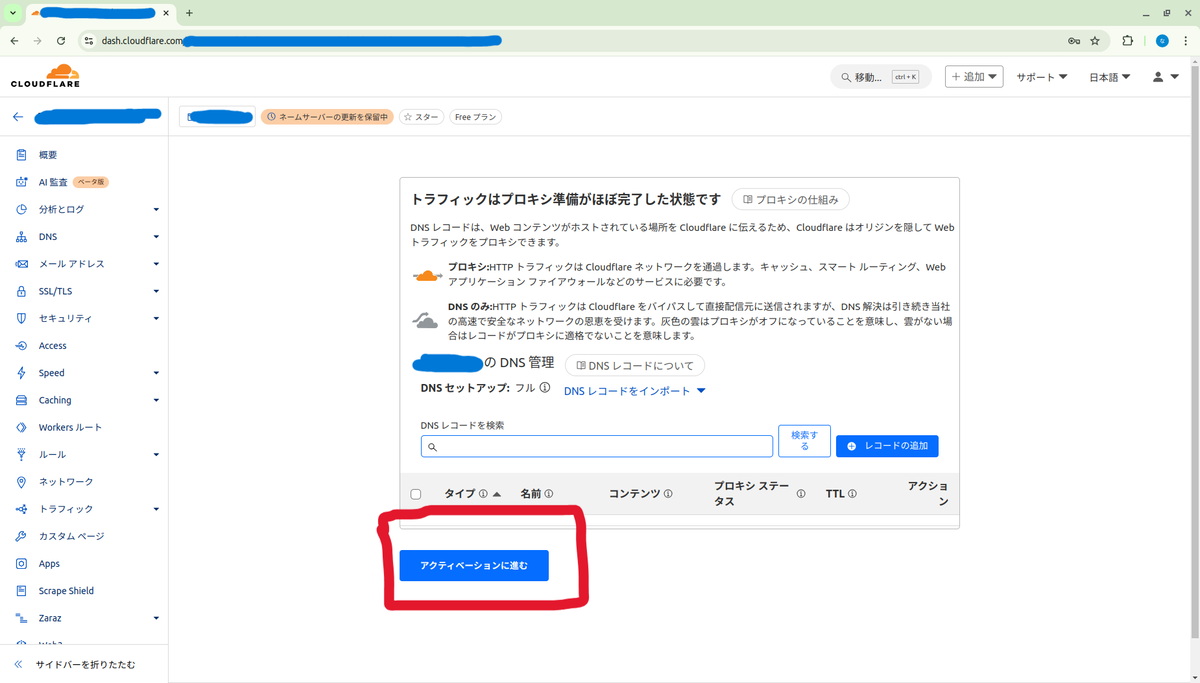Click info icon next to タイプ column
Image resolution: width=1200 pixels, height=683 pixels.
click(483, 494)
